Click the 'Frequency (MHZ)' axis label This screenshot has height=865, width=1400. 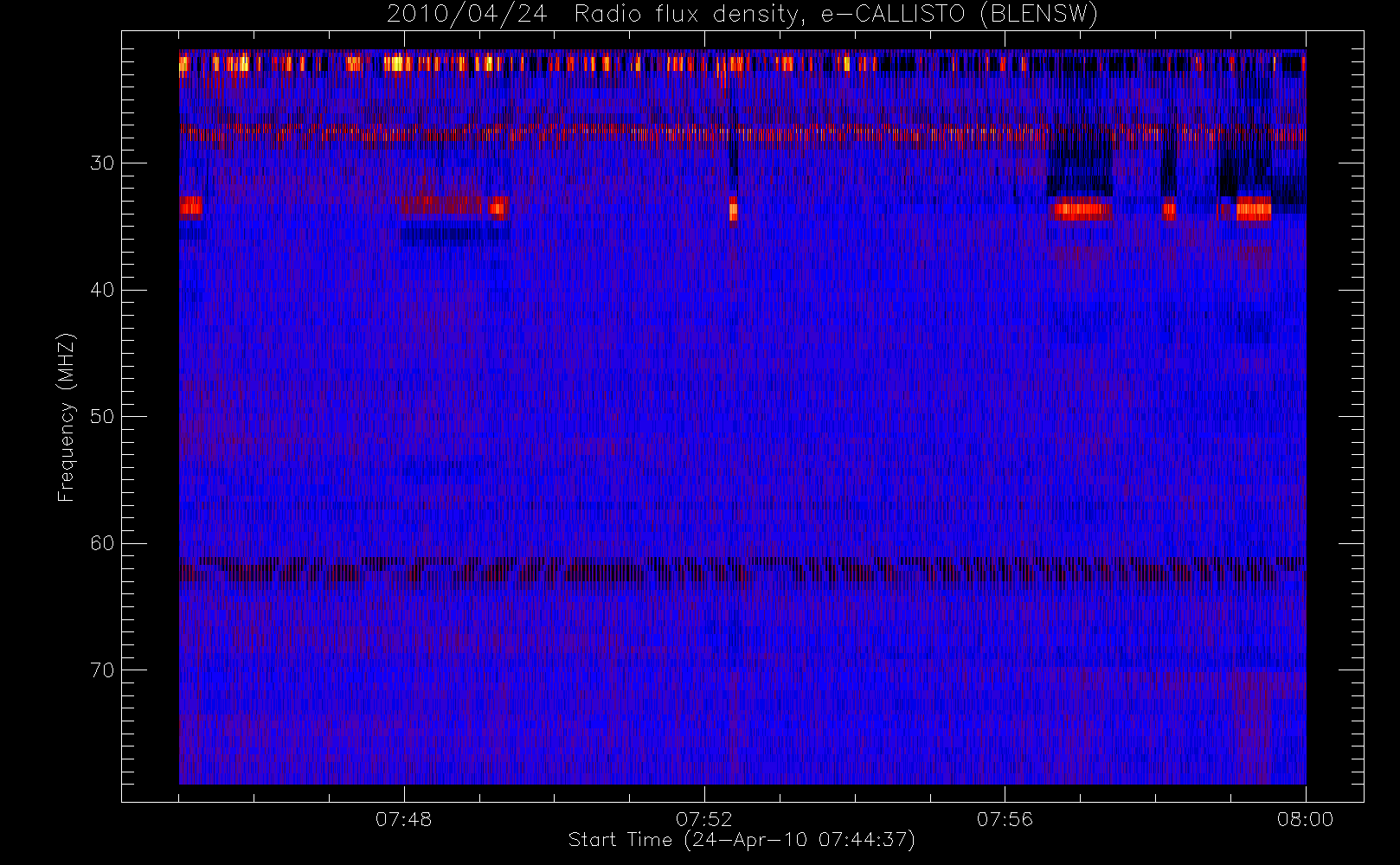point(67,417)
